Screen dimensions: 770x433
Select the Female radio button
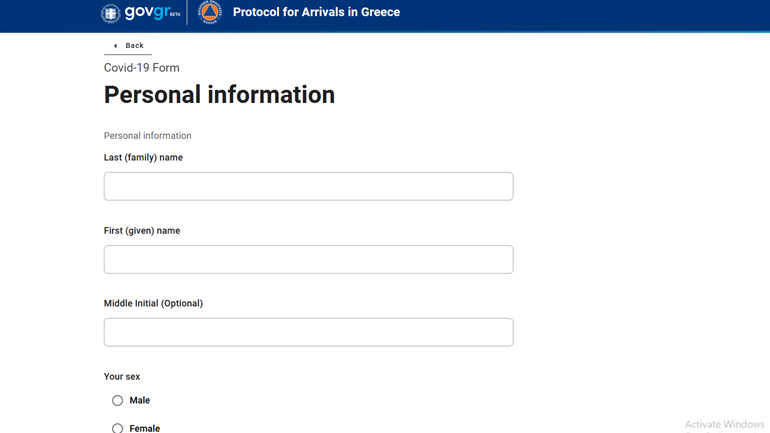tap(118, 428)
